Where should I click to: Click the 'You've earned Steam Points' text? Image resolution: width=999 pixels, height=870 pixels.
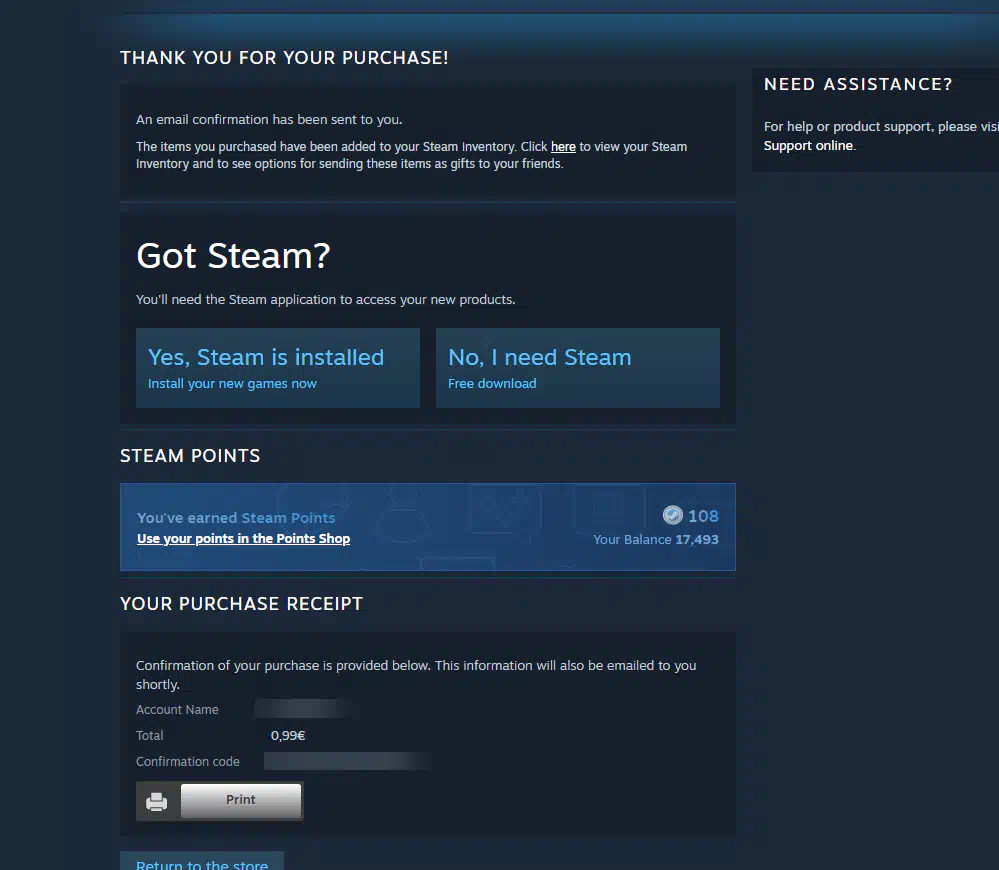tap(236, 518)
